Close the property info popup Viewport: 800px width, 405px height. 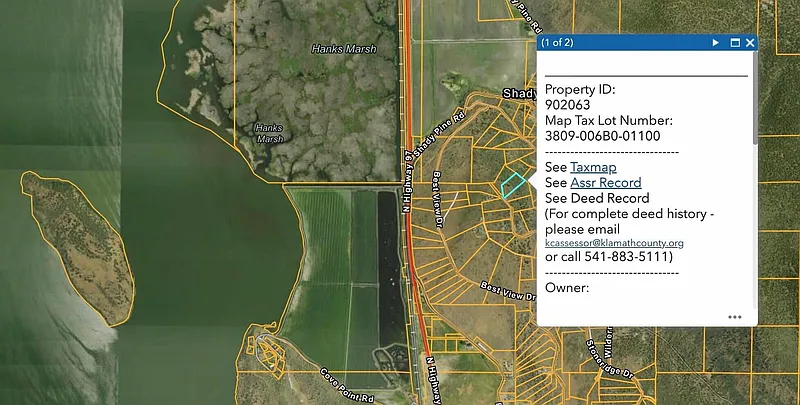click(750, 43)
